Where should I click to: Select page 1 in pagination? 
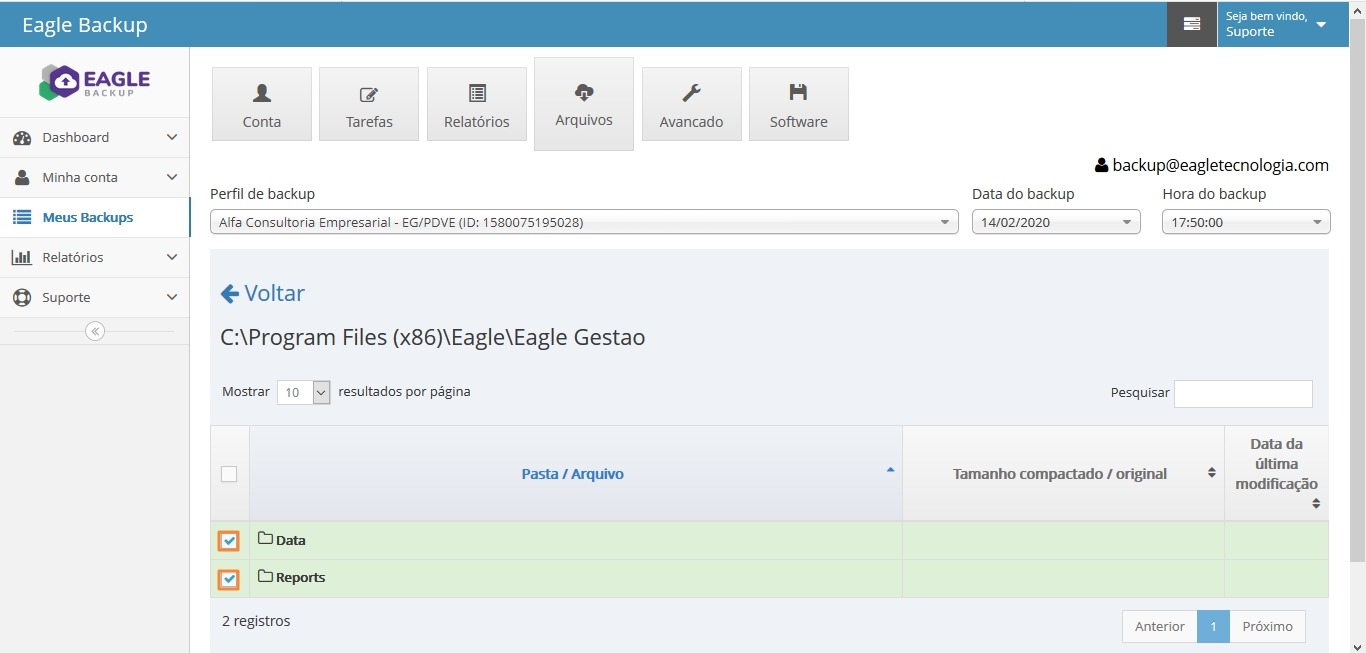pyautogui.click(x=1213, y=626)
